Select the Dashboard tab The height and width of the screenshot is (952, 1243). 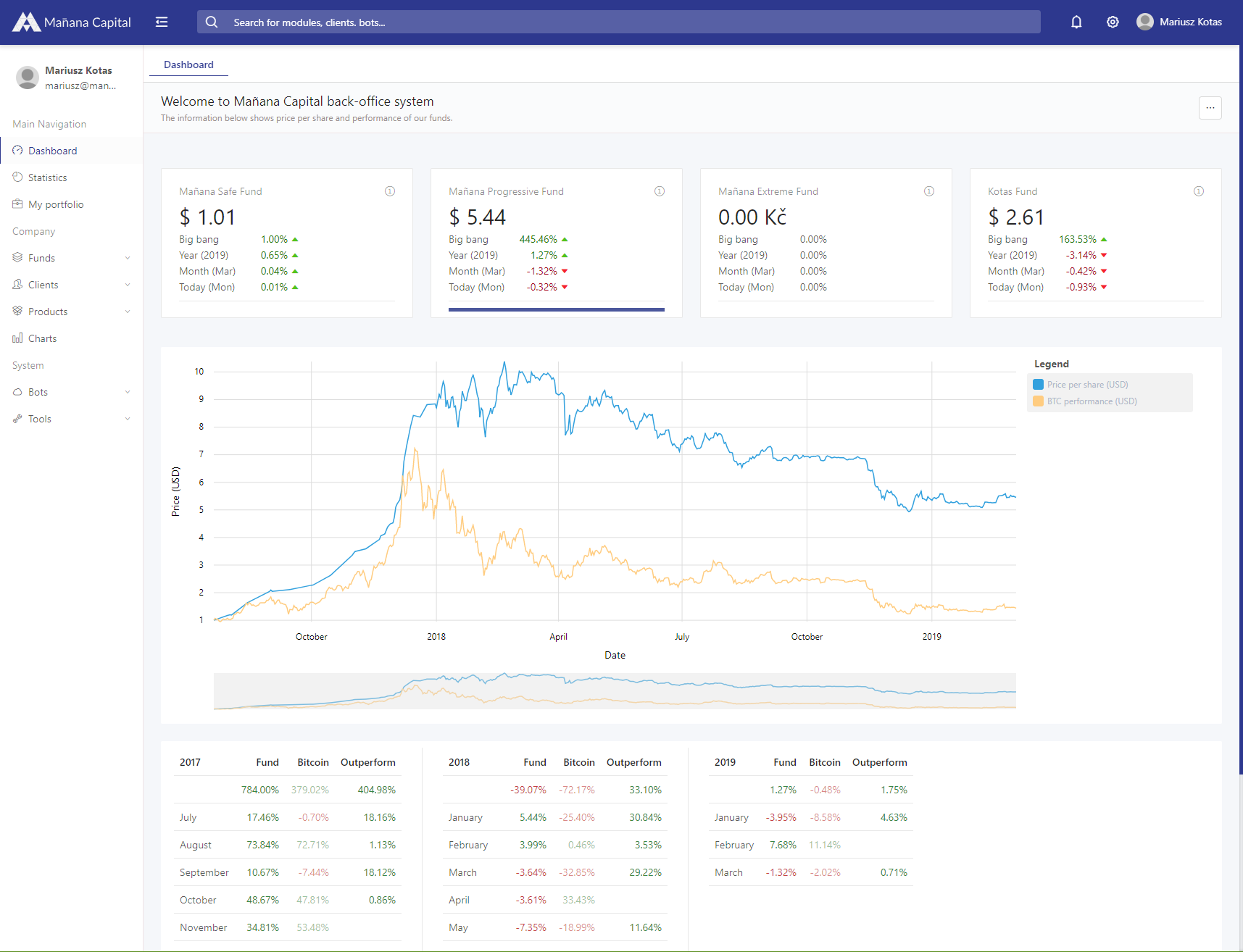(188, 64)
